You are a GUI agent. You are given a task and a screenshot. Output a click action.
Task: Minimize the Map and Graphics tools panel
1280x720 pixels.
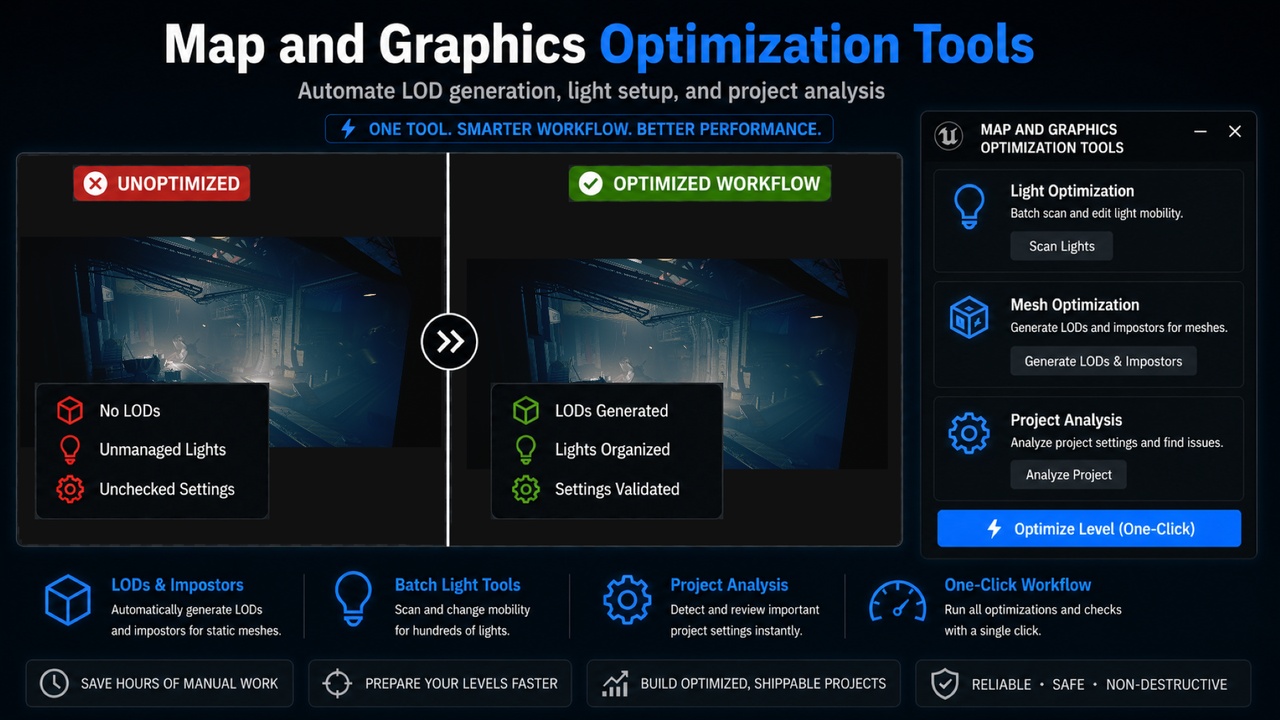click(1199, 131)
